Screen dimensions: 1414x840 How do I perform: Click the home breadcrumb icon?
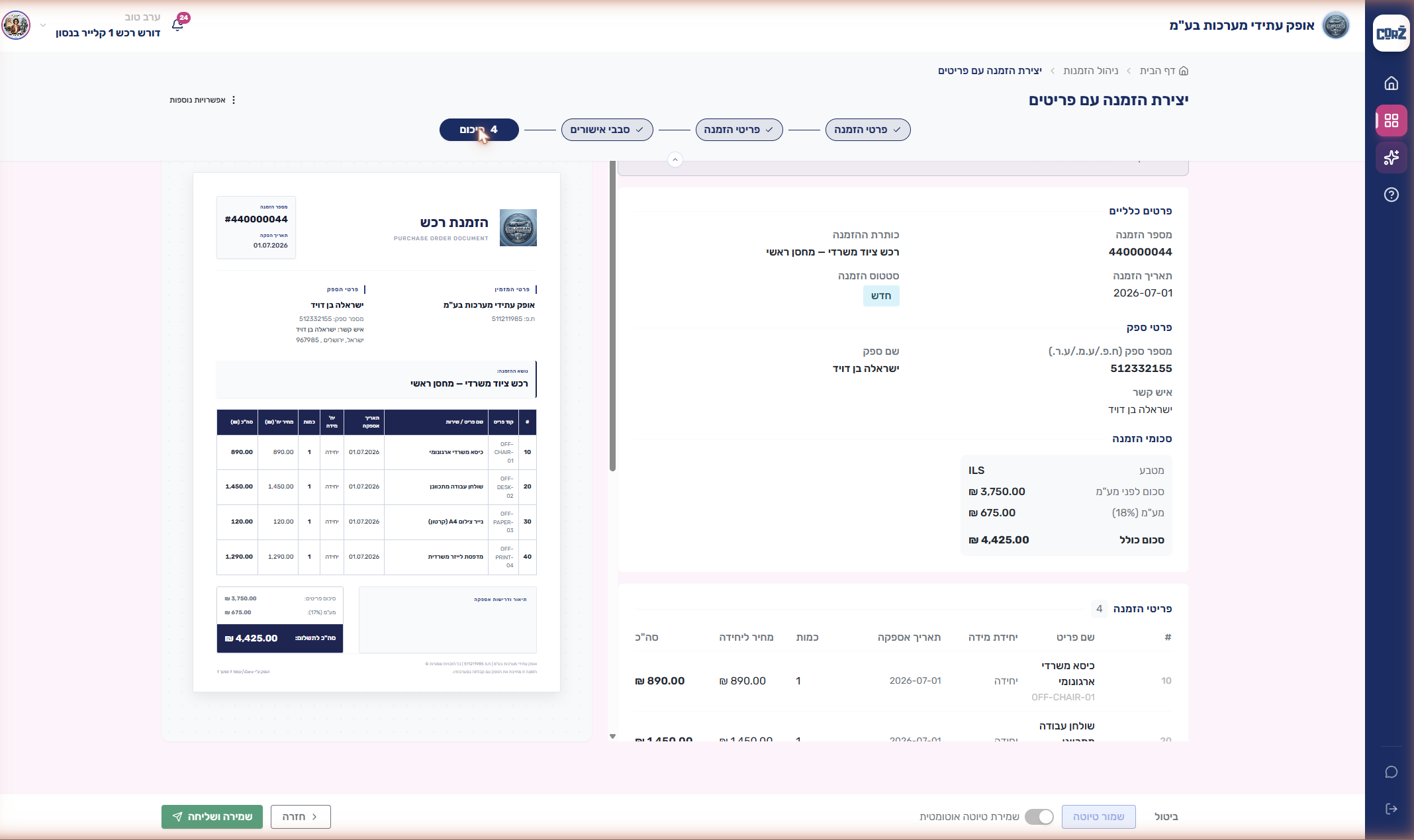point(1184,71)
